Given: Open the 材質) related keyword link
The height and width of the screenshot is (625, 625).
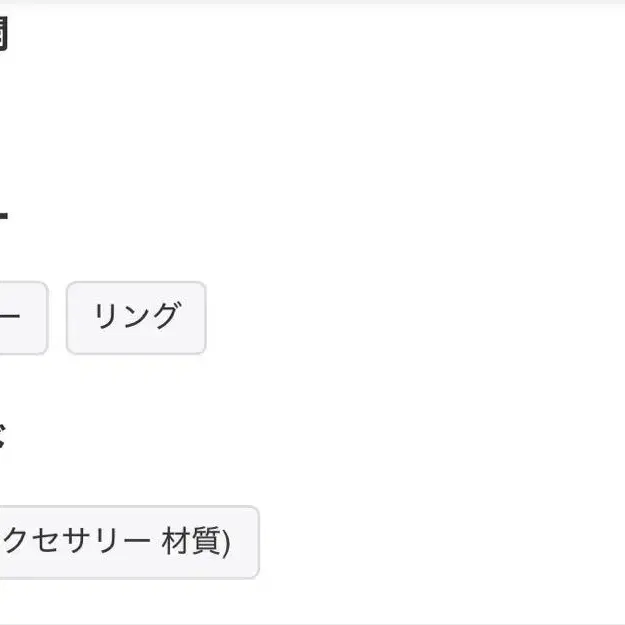Looking at the screenshot, I should click(196, 542).
